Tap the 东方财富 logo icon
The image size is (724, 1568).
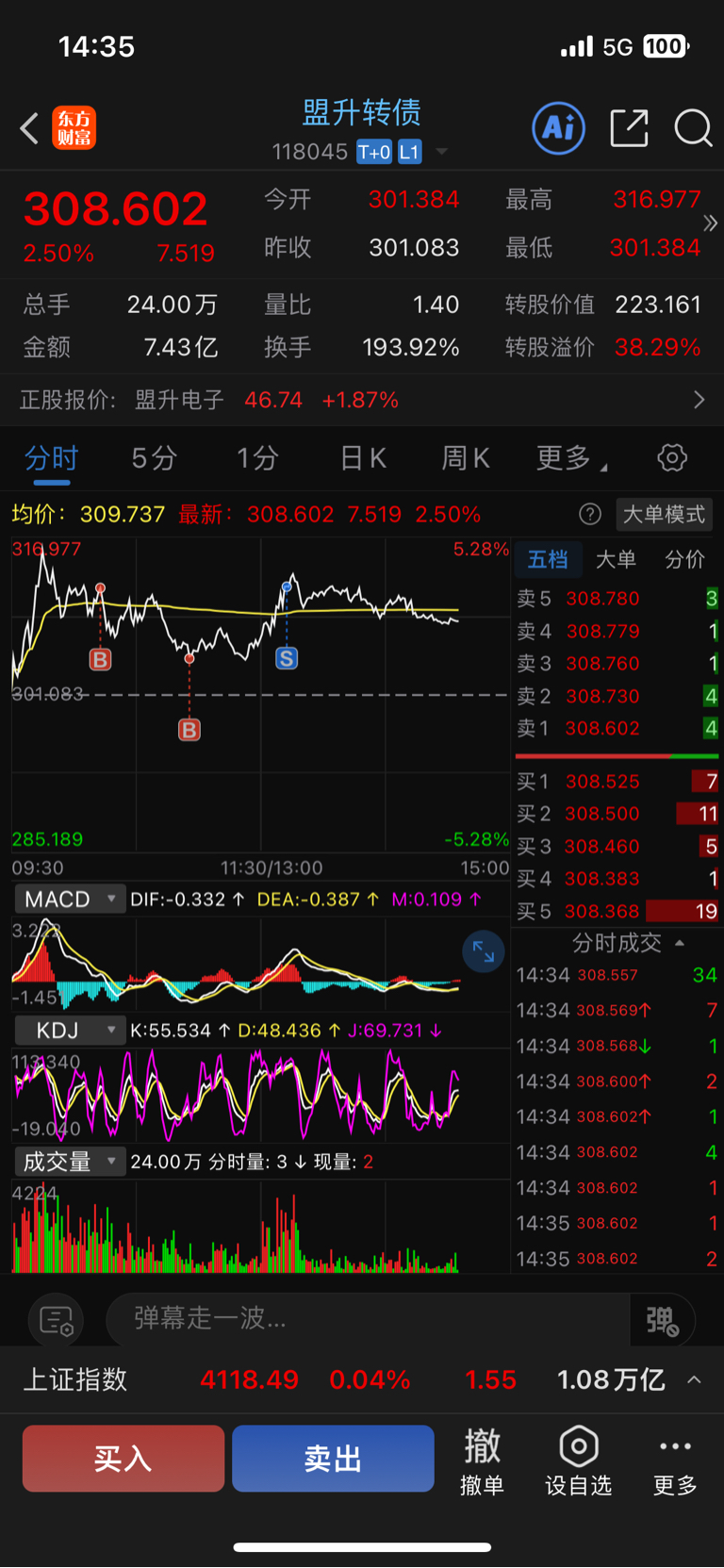click(74, 128)
